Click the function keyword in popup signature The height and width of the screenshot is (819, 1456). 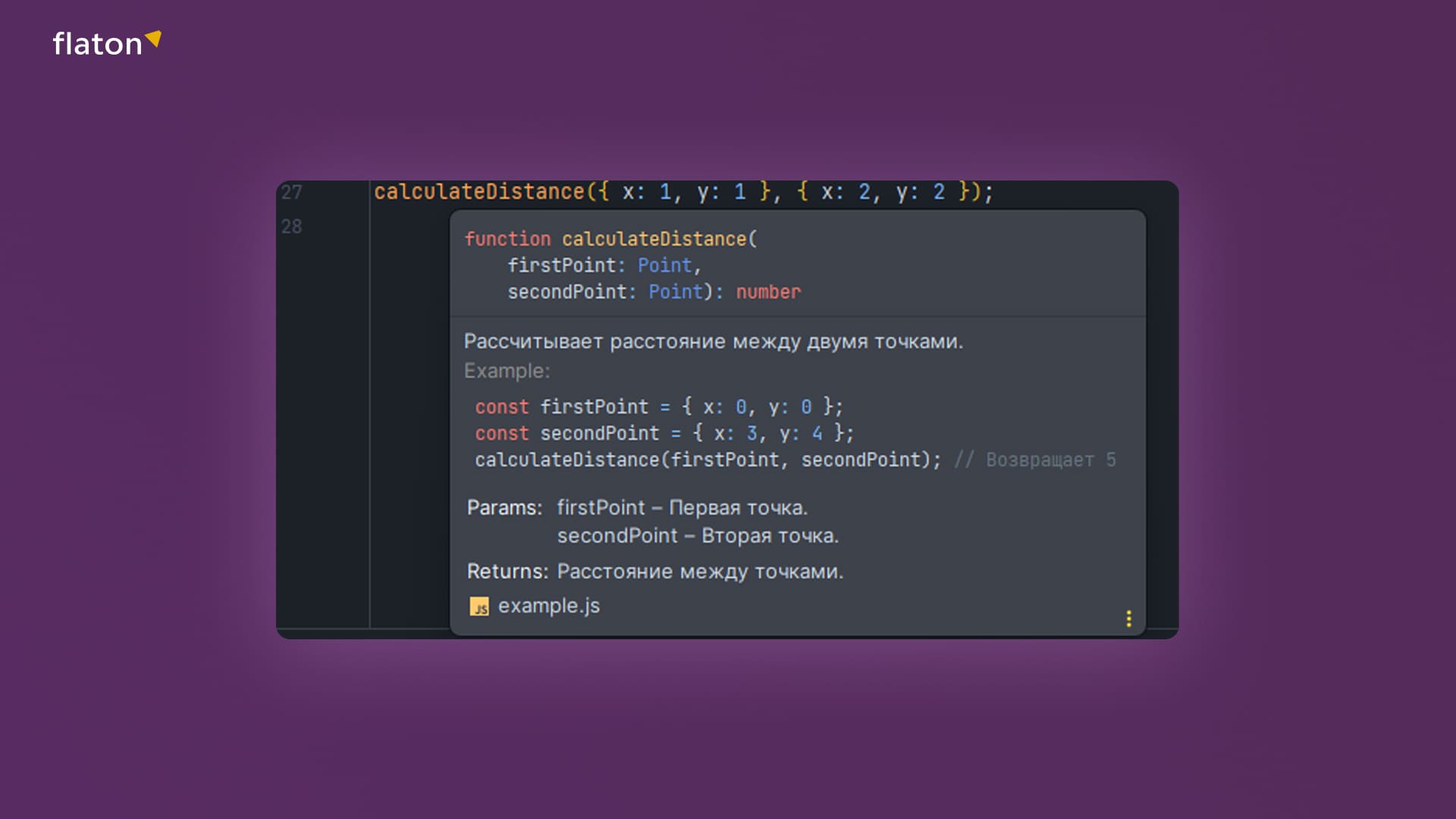tap(507, 239)
